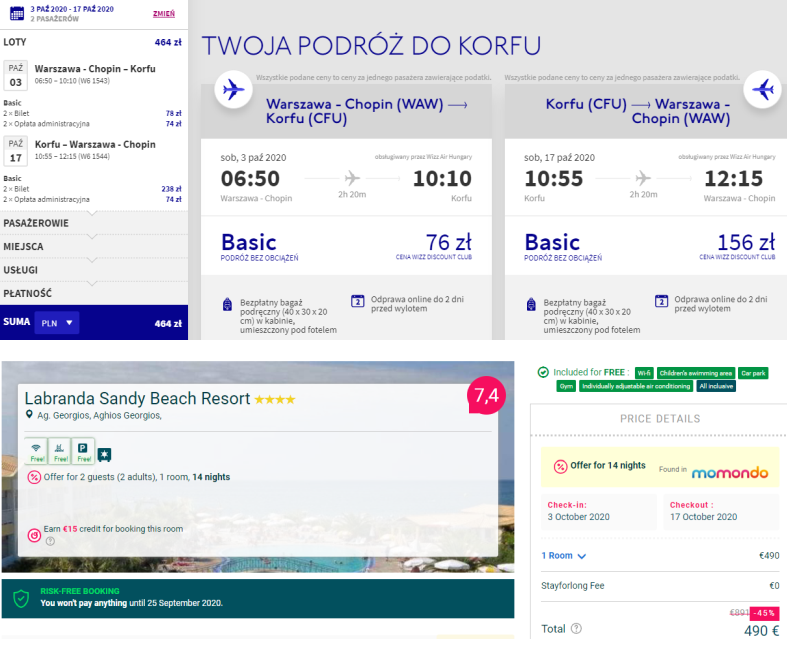
Task: Click the free cabin baggage icon on outbound flight
Action: pyautogui.click(x=227, y=304)
